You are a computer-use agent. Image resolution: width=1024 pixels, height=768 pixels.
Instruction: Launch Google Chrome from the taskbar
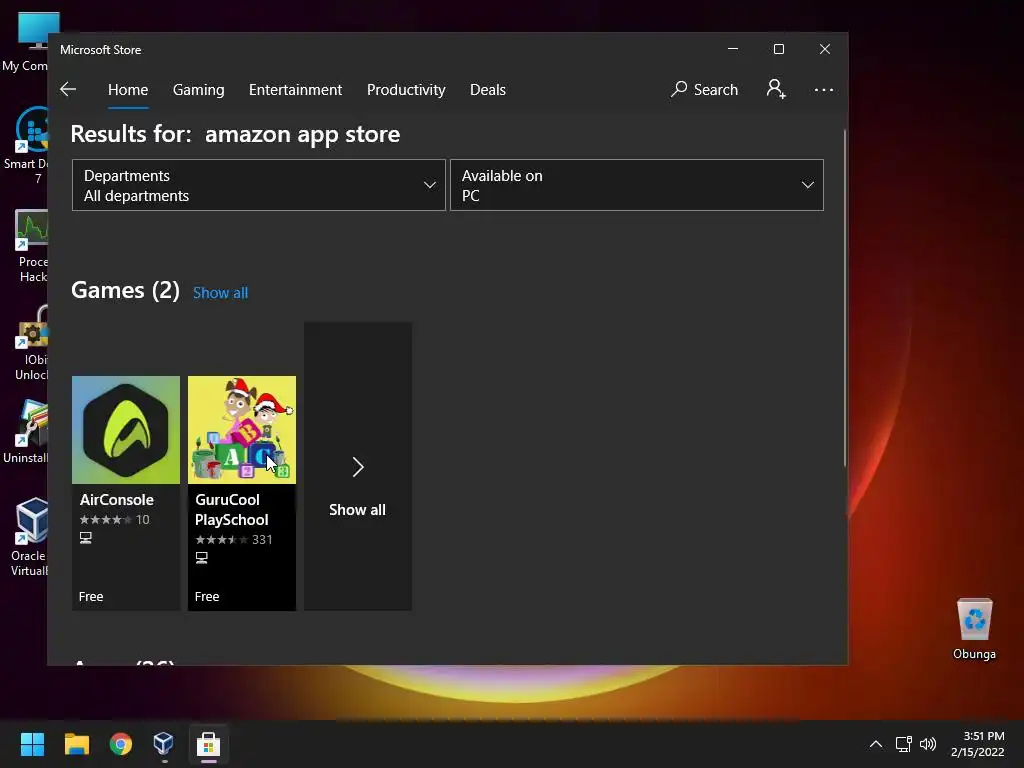point(121,744)
